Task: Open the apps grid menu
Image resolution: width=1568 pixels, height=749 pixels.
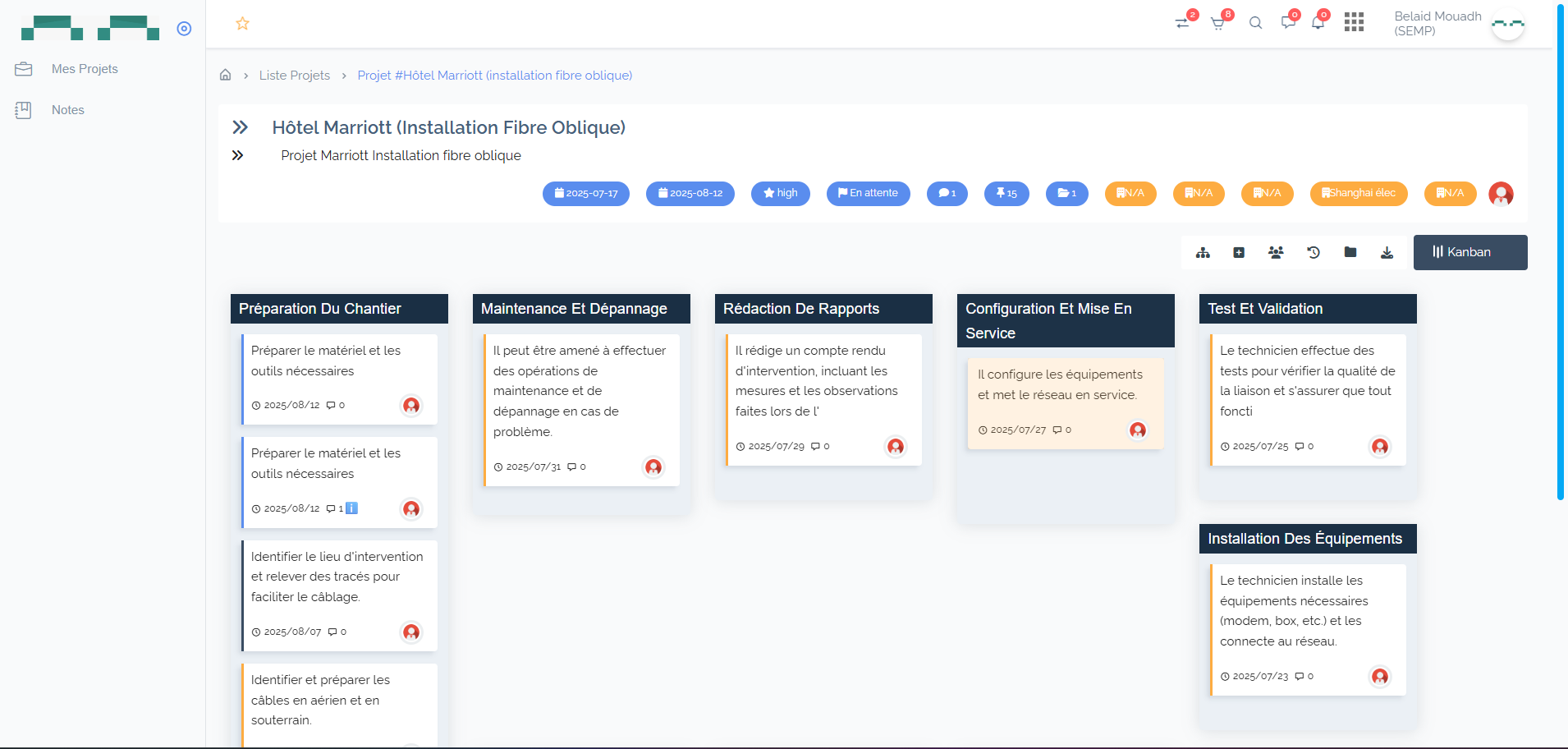Action: point(1354,22)
